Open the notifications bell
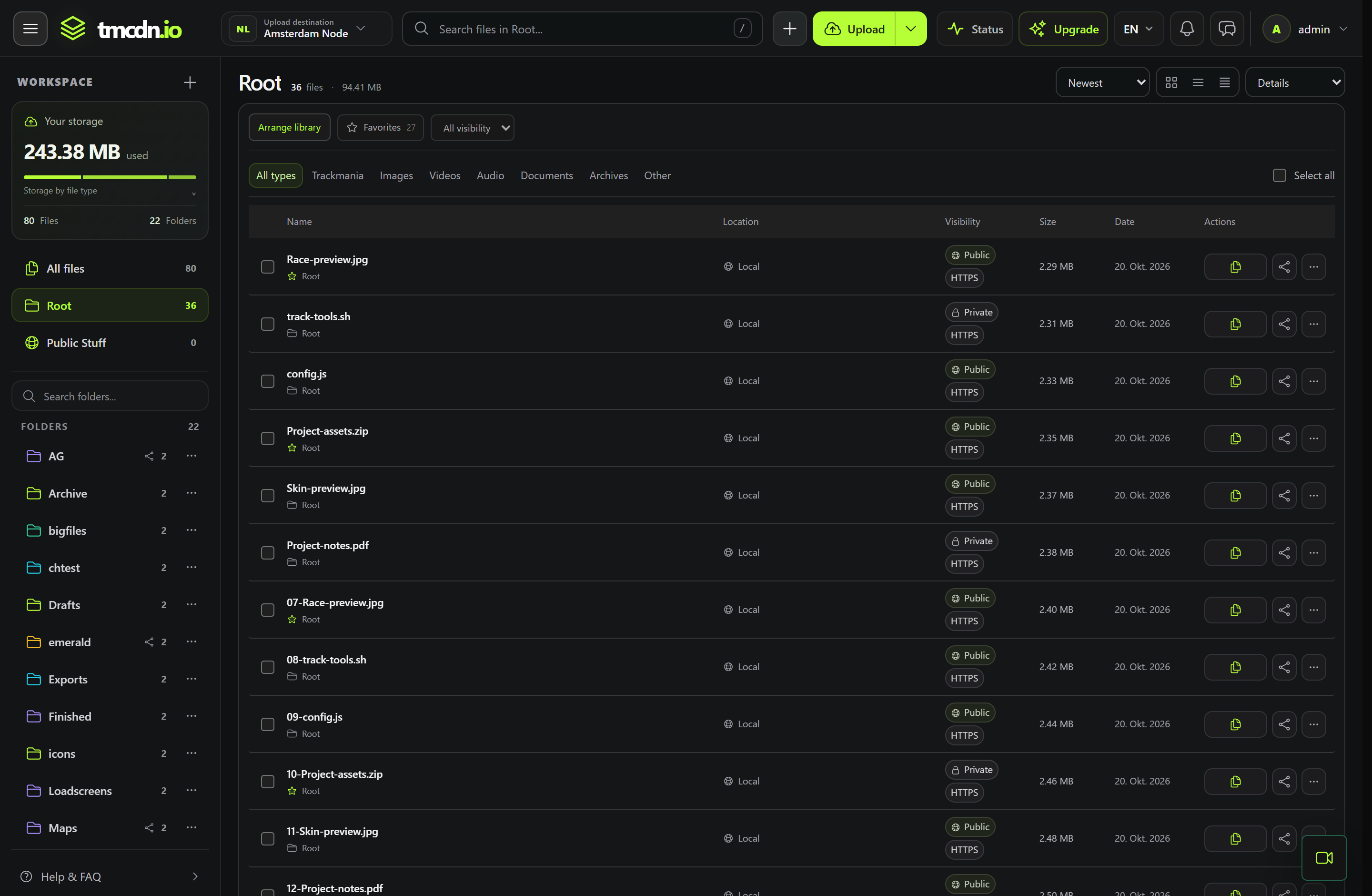The height and width of the screenshot is (896, 1372). coord(1186,29)
